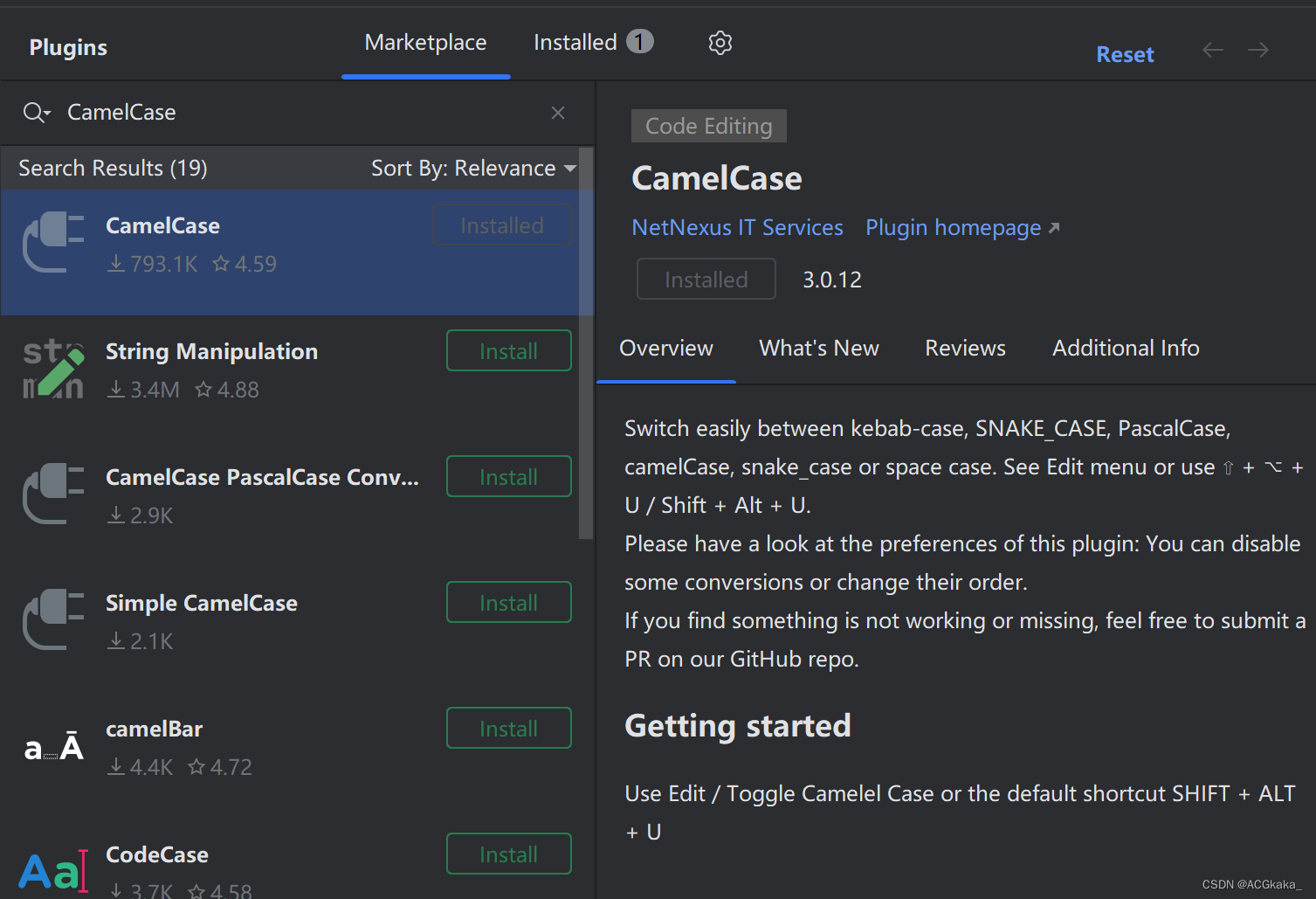Click the Plugins panel title
1316x899 pixels.
pos(68,47)
